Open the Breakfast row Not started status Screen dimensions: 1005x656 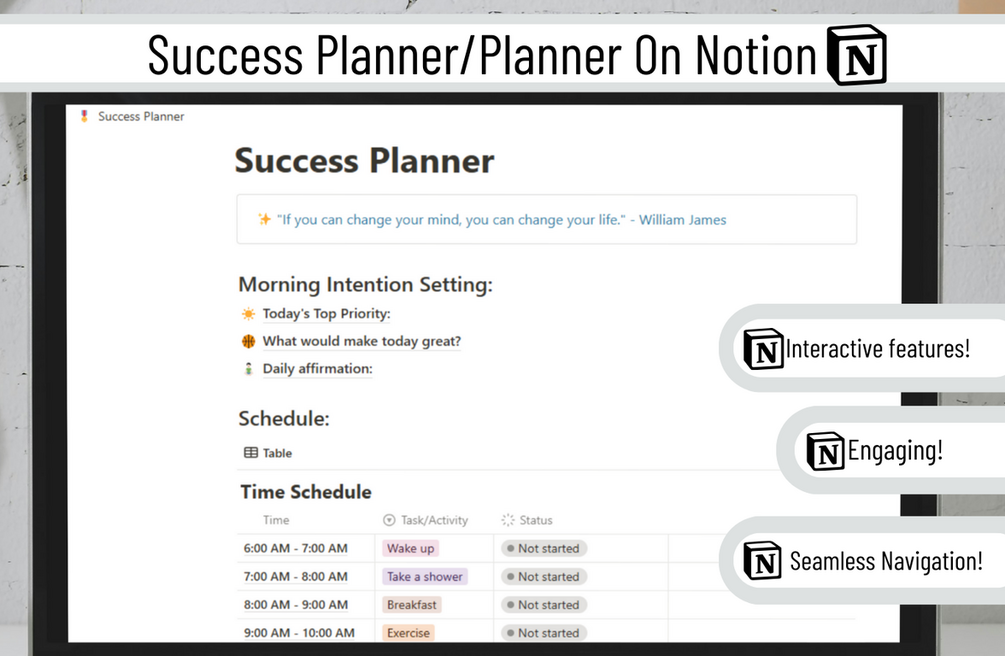(544, 605)
